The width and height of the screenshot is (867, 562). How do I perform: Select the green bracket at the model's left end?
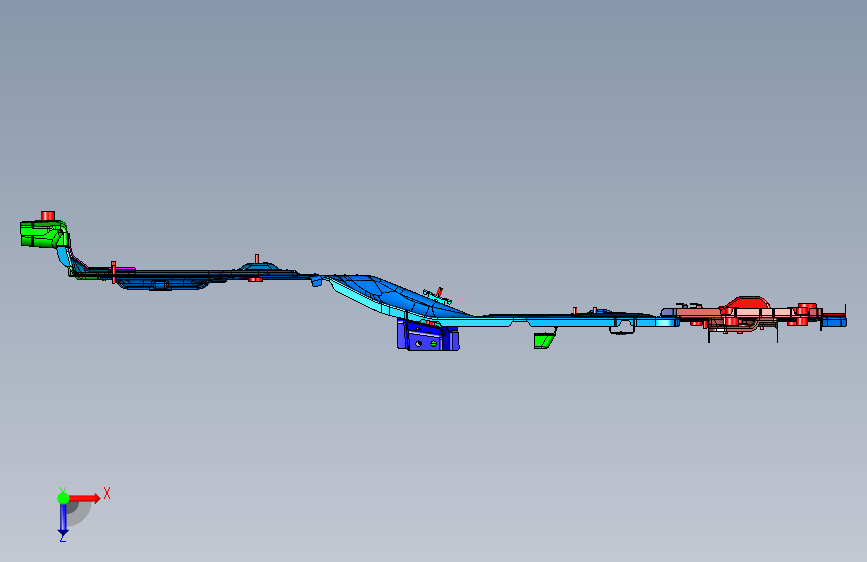44,233
